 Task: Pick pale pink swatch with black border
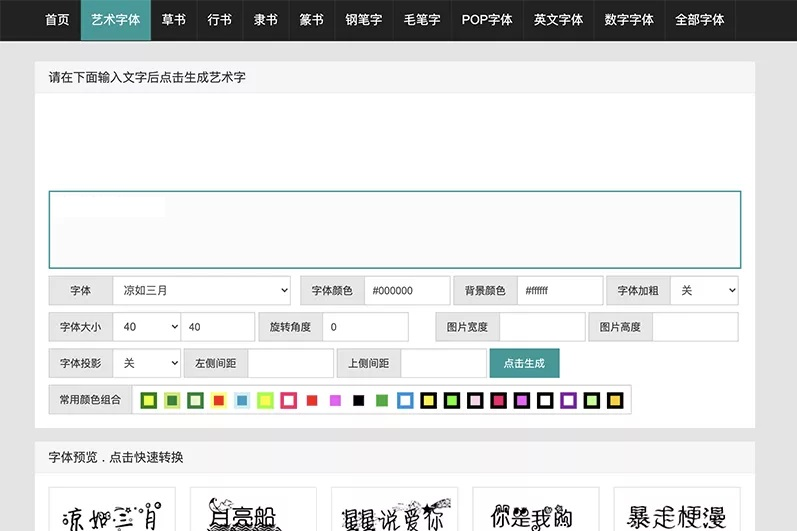475,400
